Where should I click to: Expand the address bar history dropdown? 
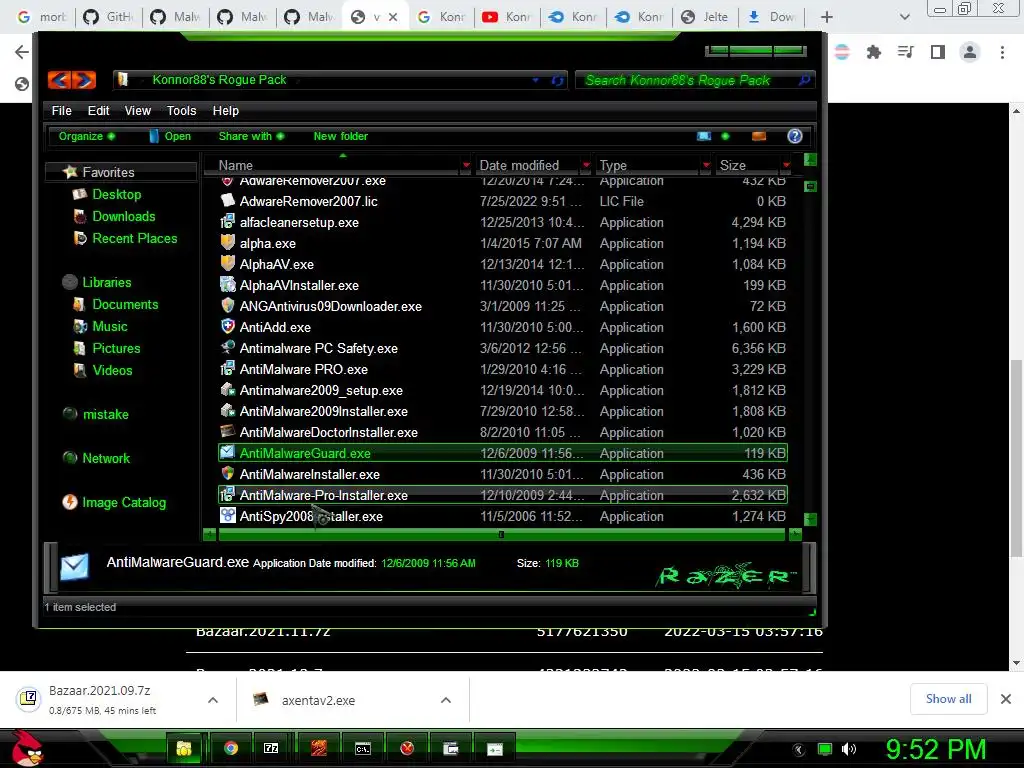point(536,80)
